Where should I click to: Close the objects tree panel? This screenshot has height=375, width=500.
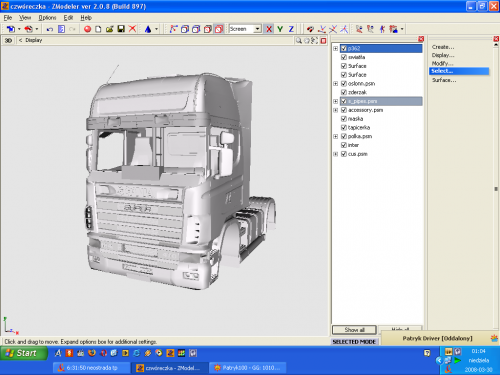click(x=421, y=39)
